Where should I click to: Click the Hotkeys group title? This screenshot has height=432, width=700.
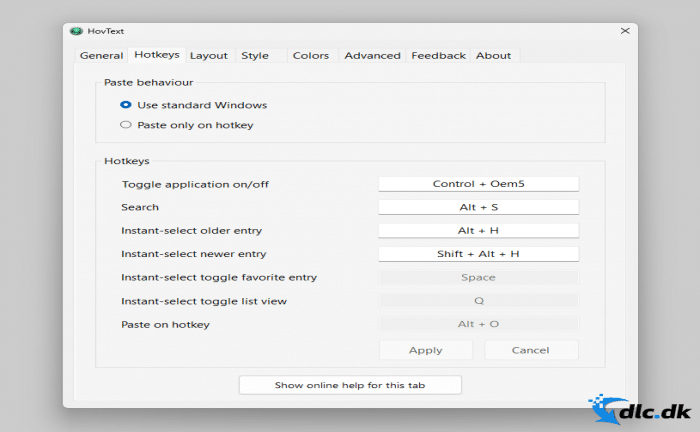[127, 161]
